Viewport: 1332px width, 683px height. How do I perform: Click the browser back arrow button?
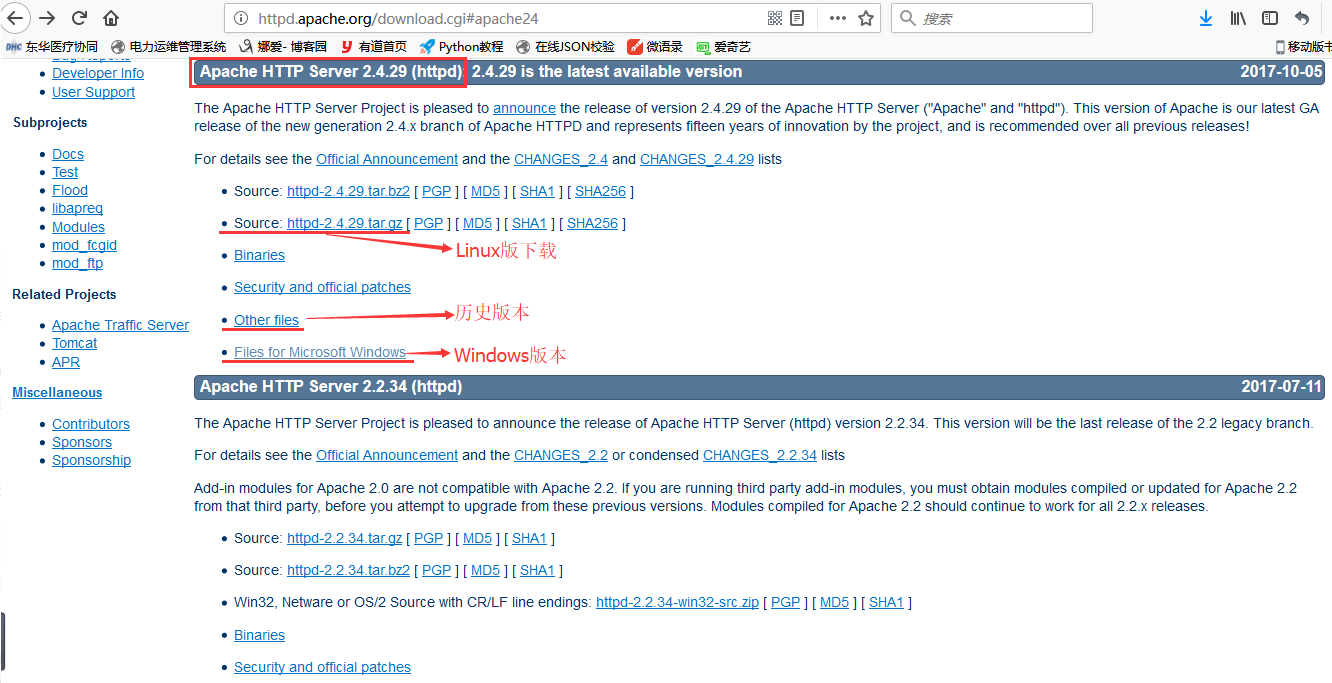coord(16,18)
